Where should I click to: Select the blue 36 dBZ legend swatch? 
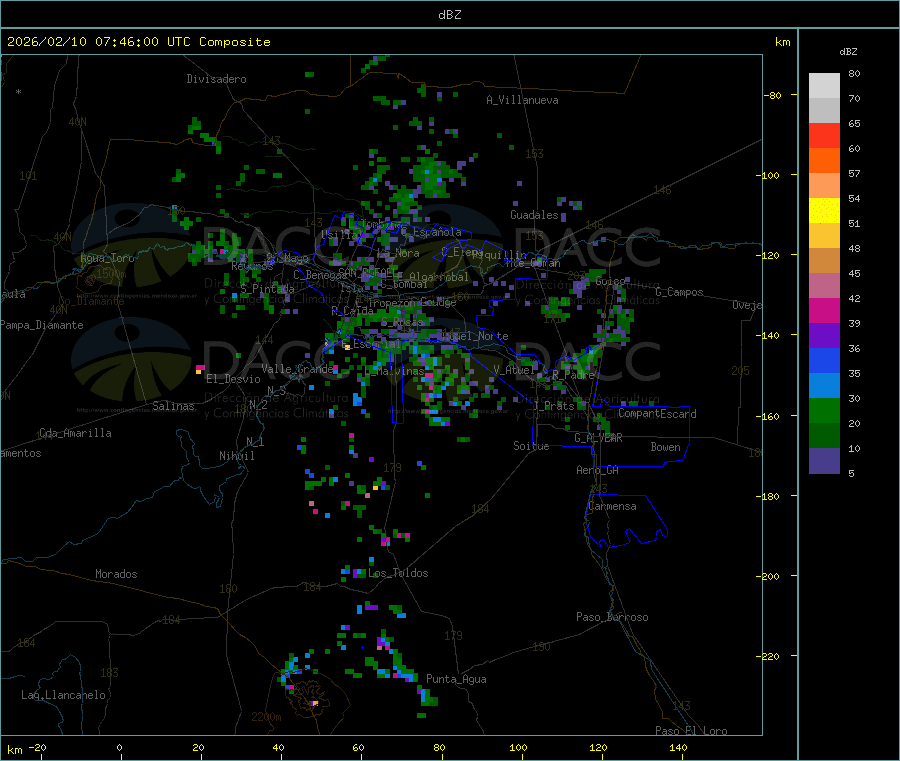(x=824, y=360)
